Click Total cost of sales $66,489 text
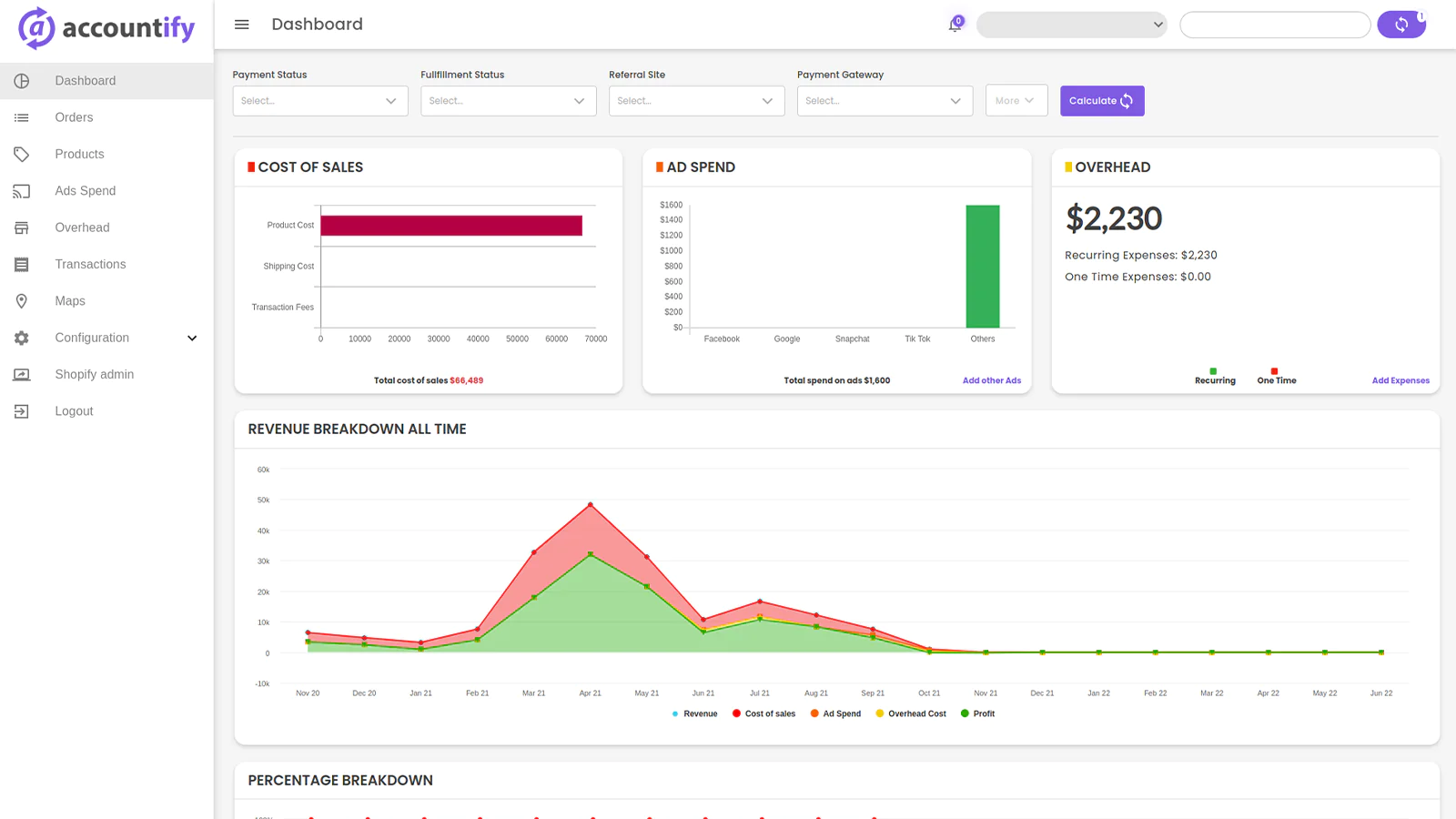1456x819 pixels. (429, 380)
